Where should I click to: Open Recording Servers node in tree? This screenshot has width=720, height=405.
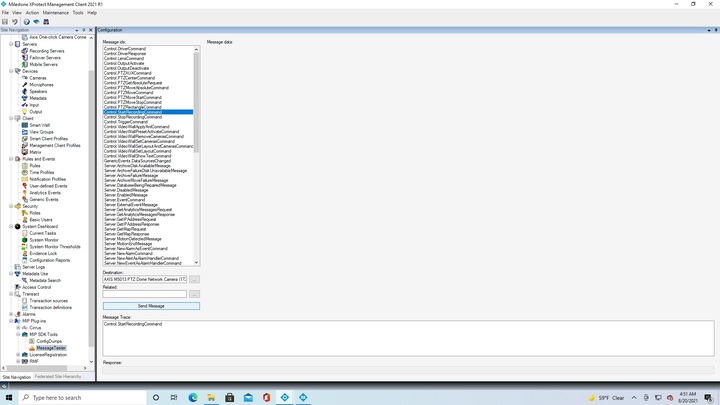click(x=46, y=51)
